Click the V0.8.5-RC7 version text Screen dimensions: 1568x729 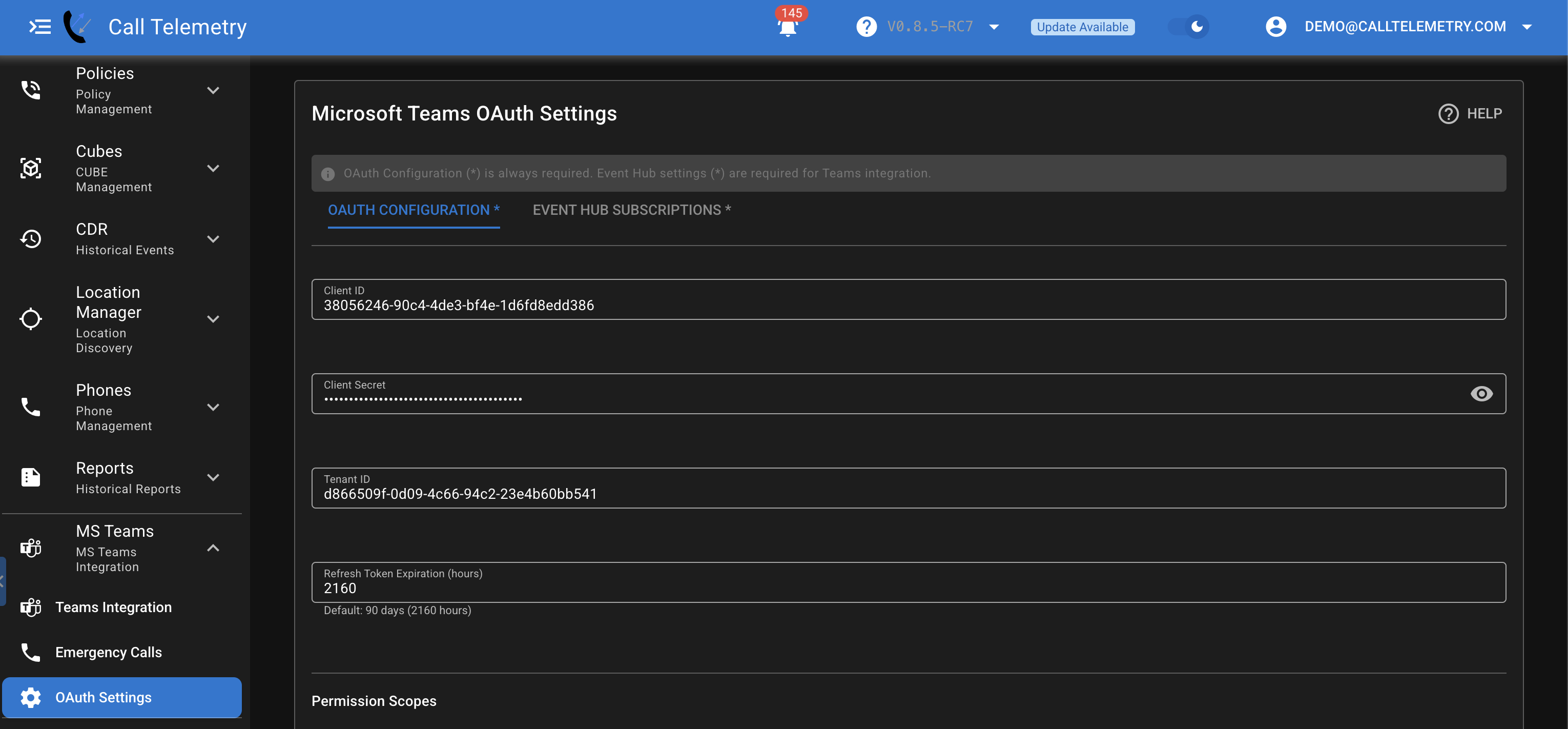point(930,27)
